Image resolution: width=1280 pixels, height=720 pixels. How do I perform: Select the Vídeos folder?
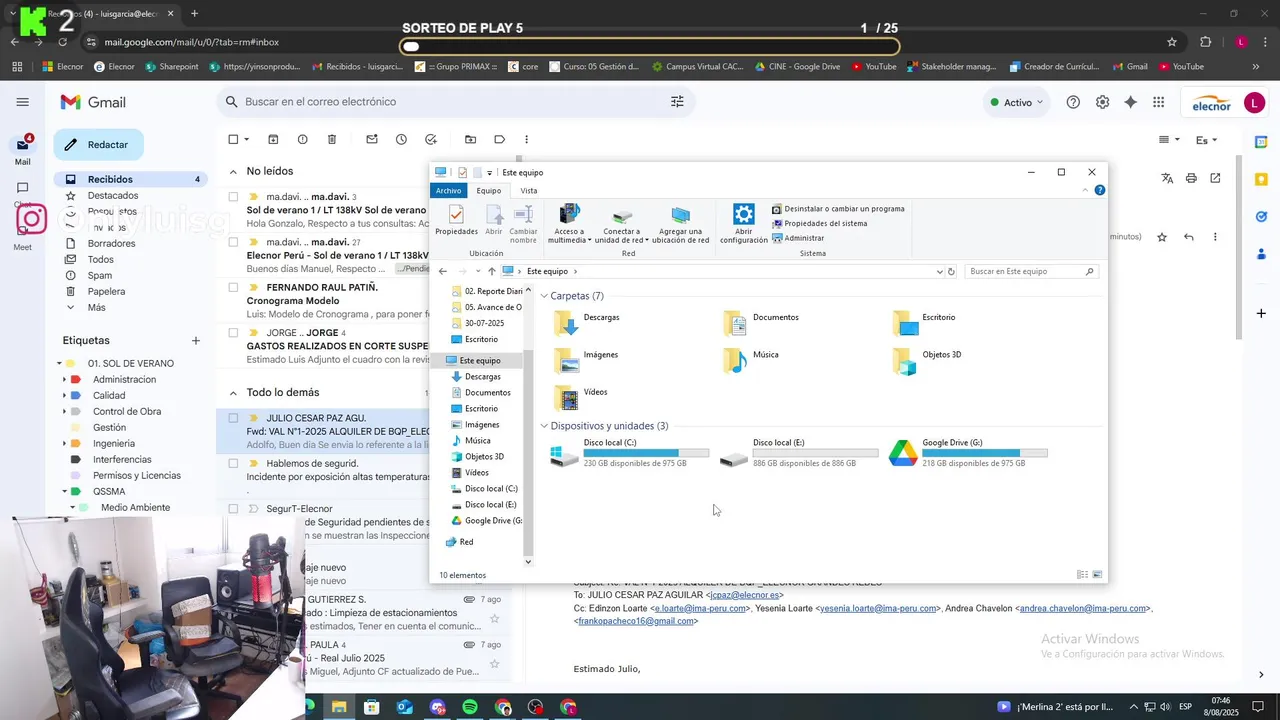click(582, 397)
